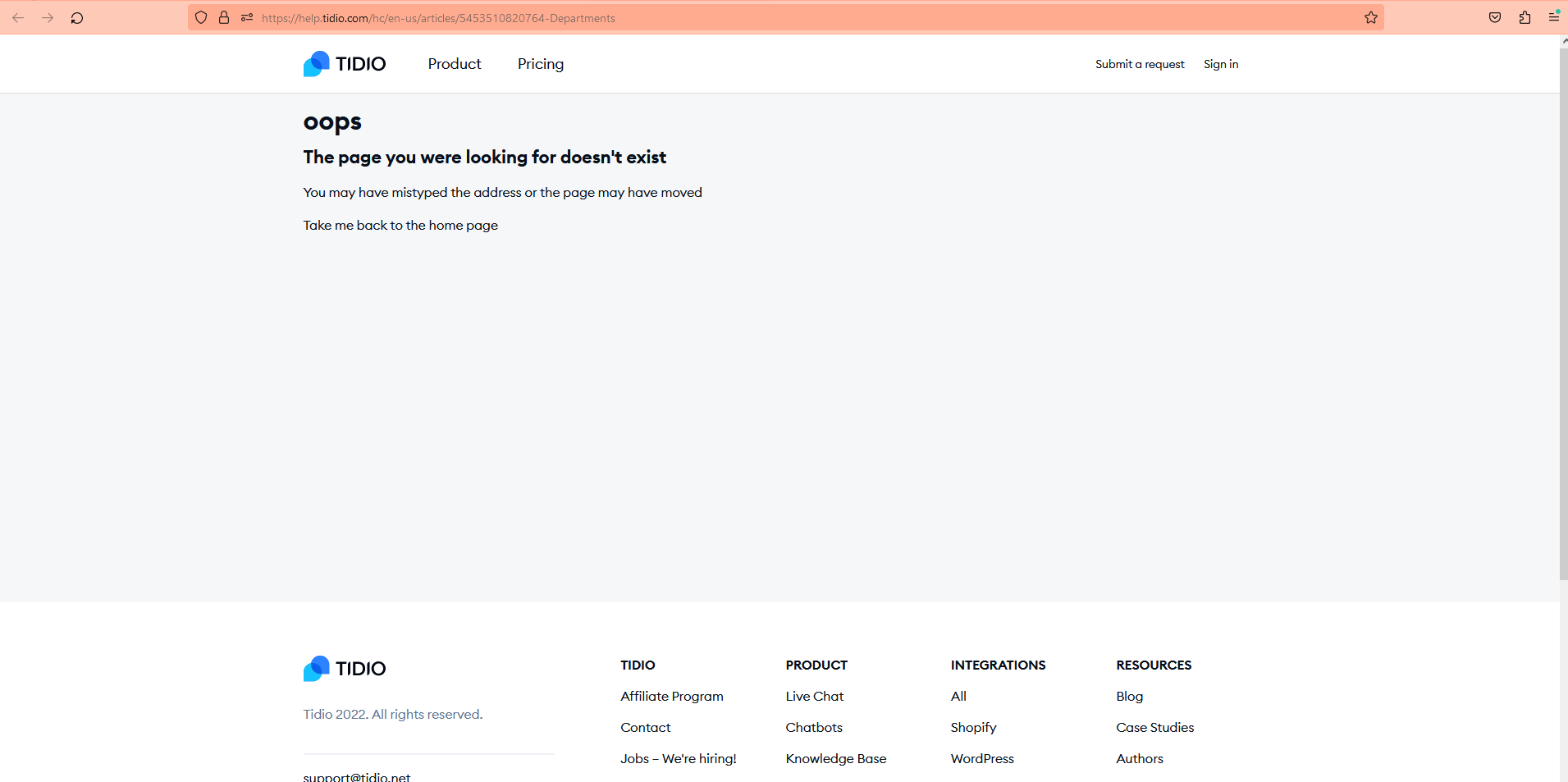The image size is (1568, 782).
Task: Click the back navigation arrow
Action: [18, 18]
